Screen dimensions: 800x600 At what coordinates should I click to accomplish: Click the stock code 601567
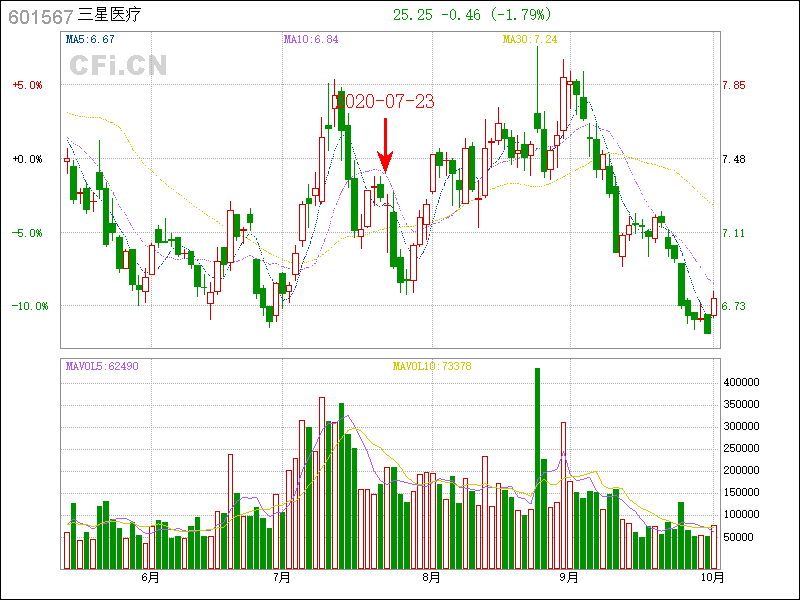click(x=40, y=15)
